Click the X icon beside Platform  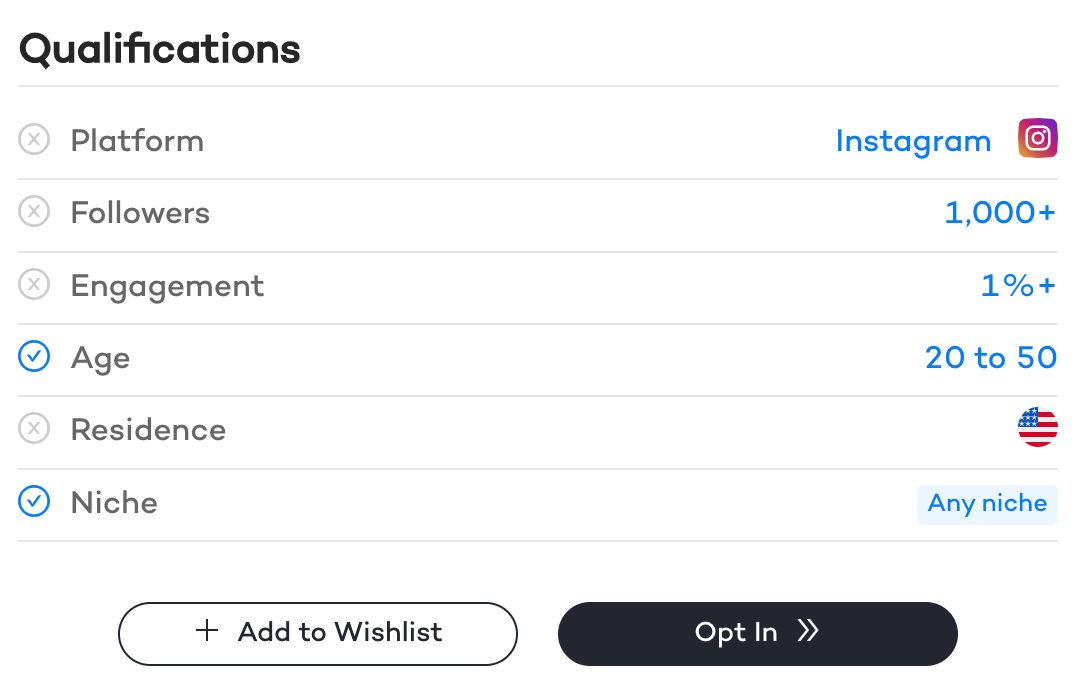point(34,140)
